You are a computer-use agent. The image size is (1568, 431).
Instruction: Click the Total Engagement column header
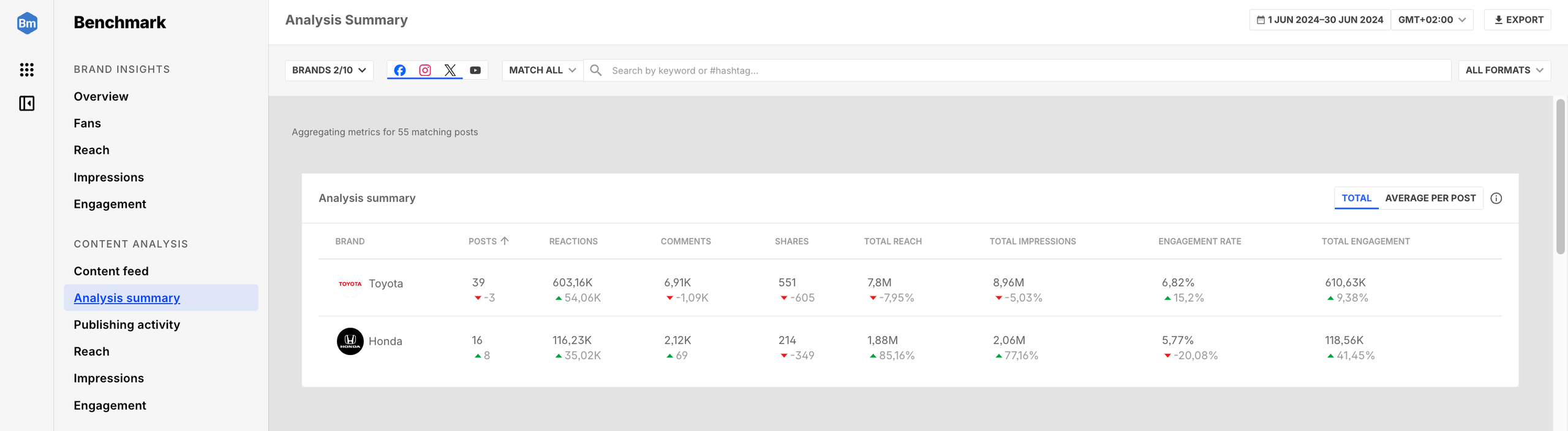click(x=1365, y=242)
